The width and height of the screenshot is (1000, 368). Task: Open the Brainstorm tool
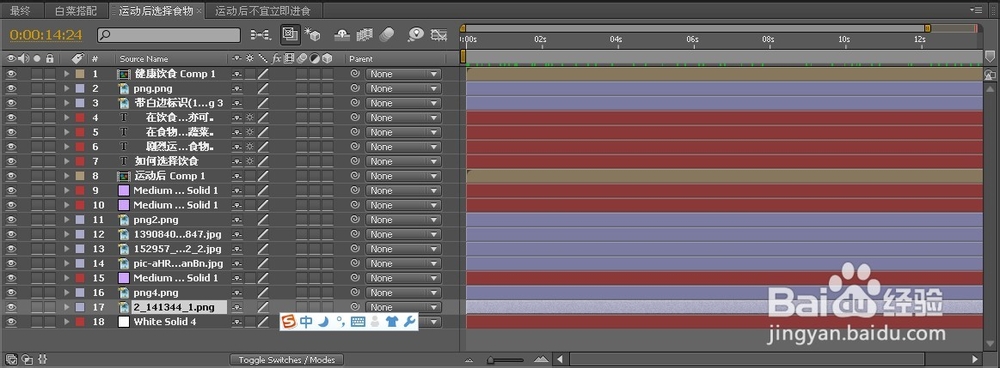pyautogui.click(x=416, y=34)
